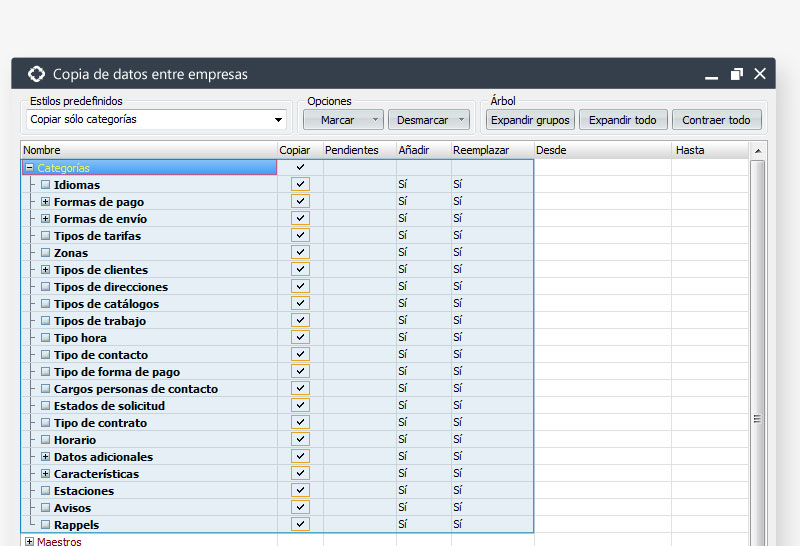Click the node icon beside Avisos
800x546 pixels.
(x=45, y=508)
